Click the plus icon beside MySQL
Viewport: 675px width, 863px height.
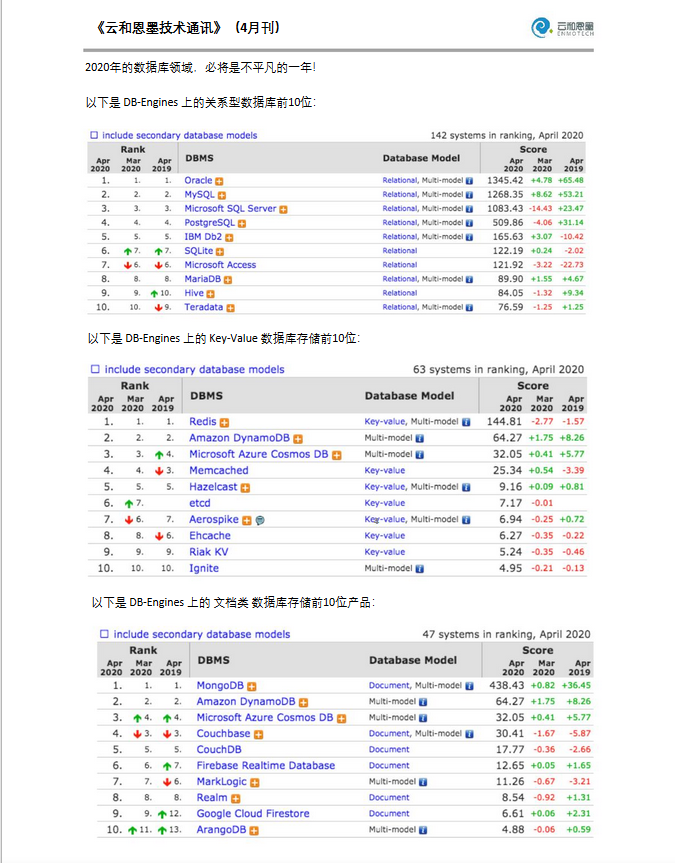pyautogui.click(x=222, y=195)
